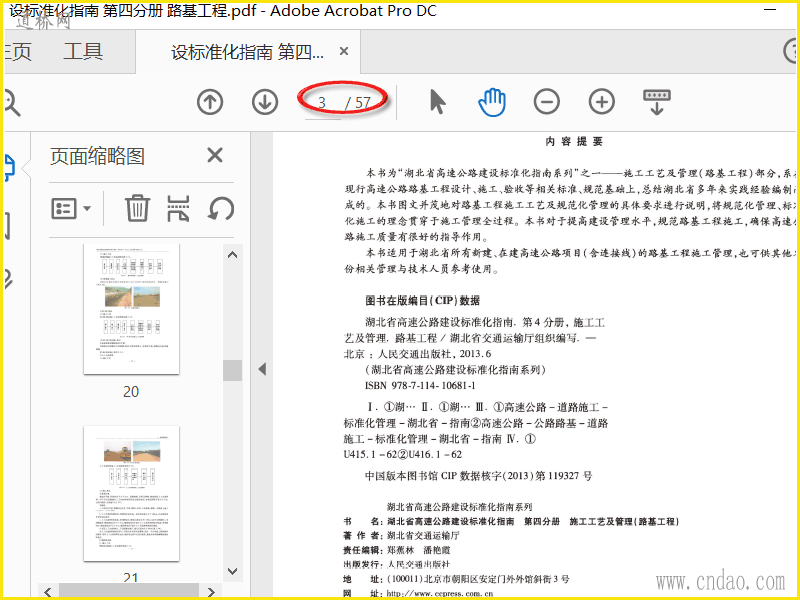Click the scrolling page display icon

[x=657, y=102]
